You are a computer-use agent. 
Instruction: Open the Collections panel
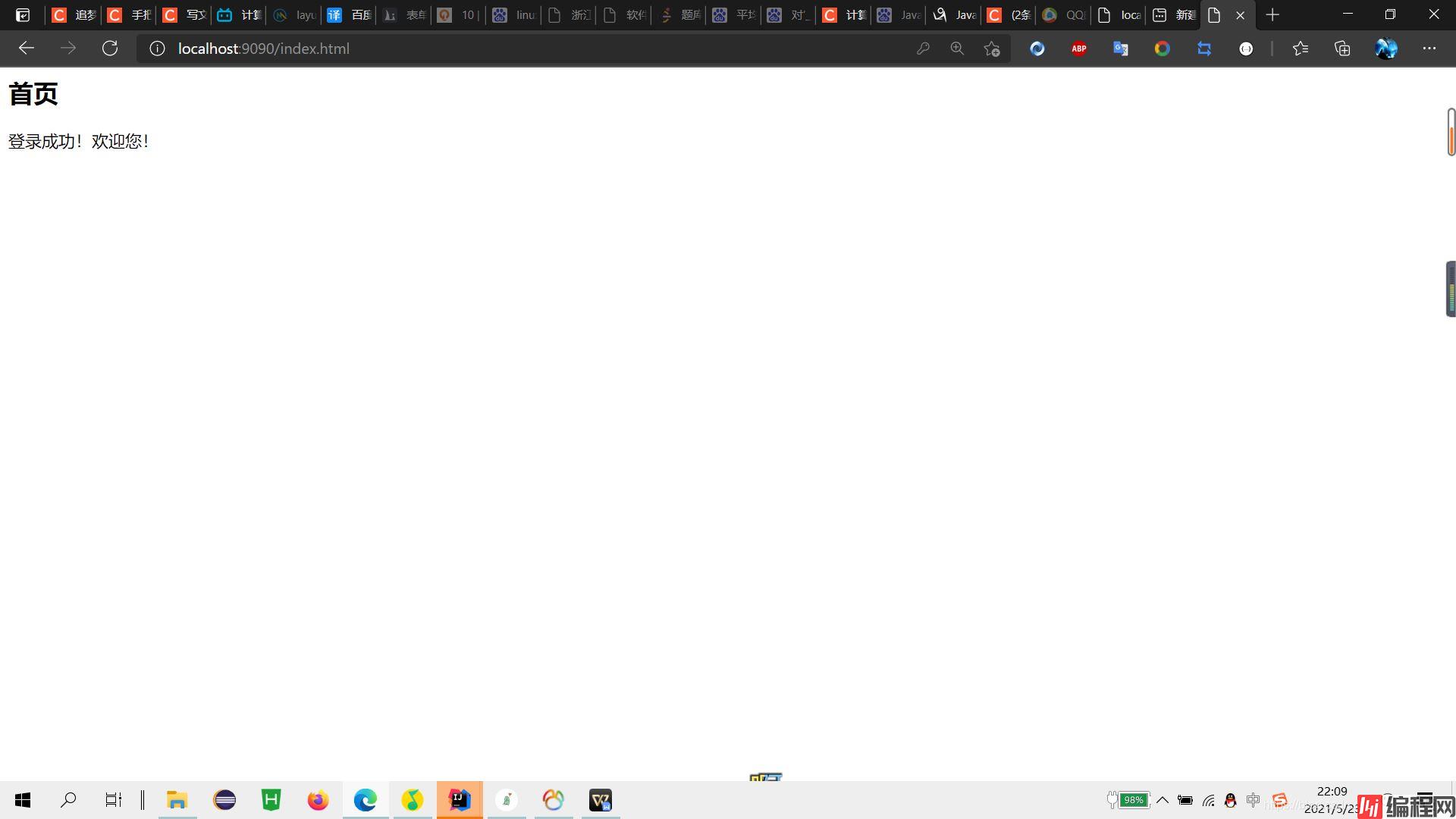point(1342,49)
